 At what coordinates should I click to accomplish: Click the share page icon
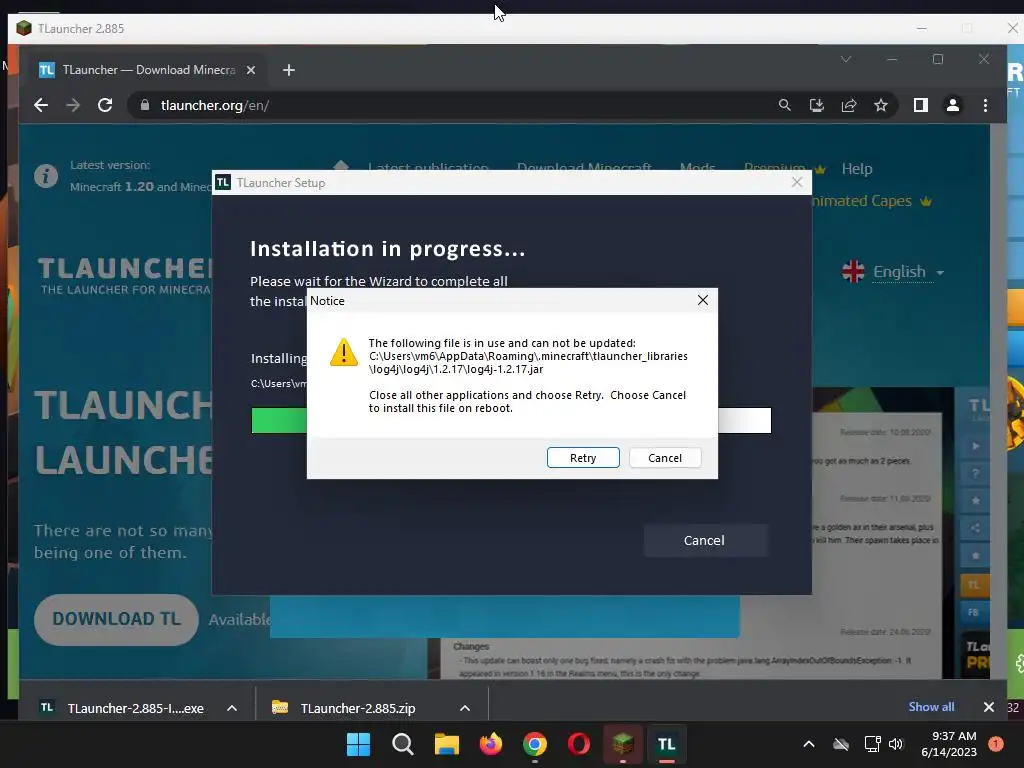point(849,105)
